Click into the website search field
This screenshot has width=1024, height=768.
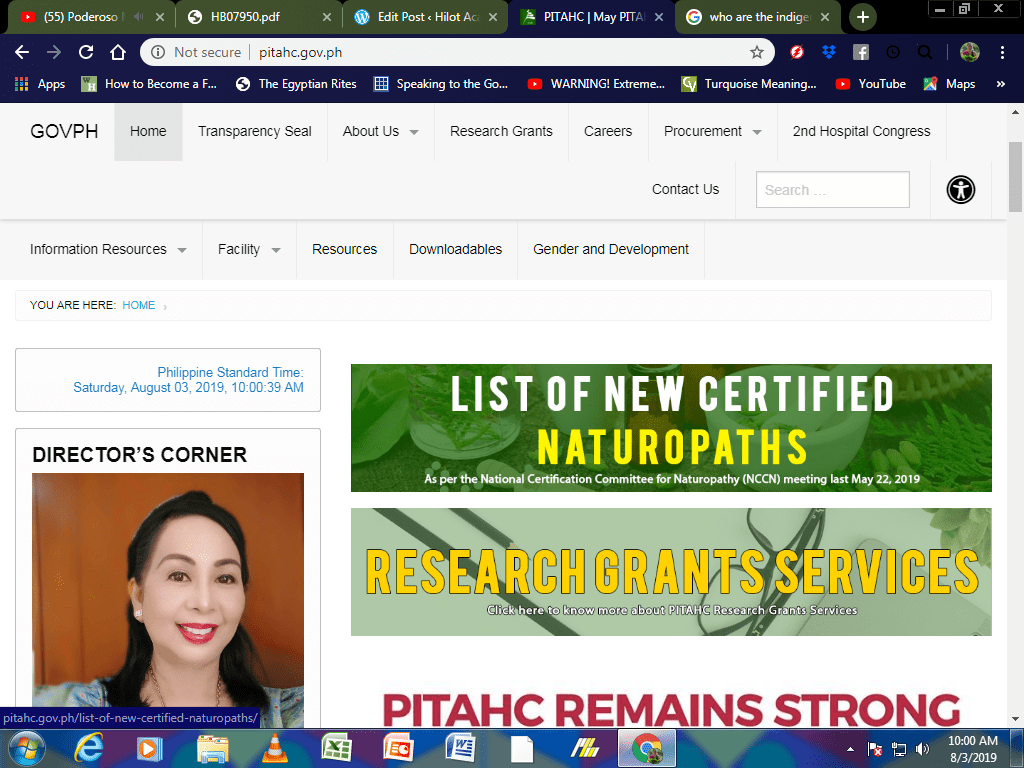click(x=832, y=189)
